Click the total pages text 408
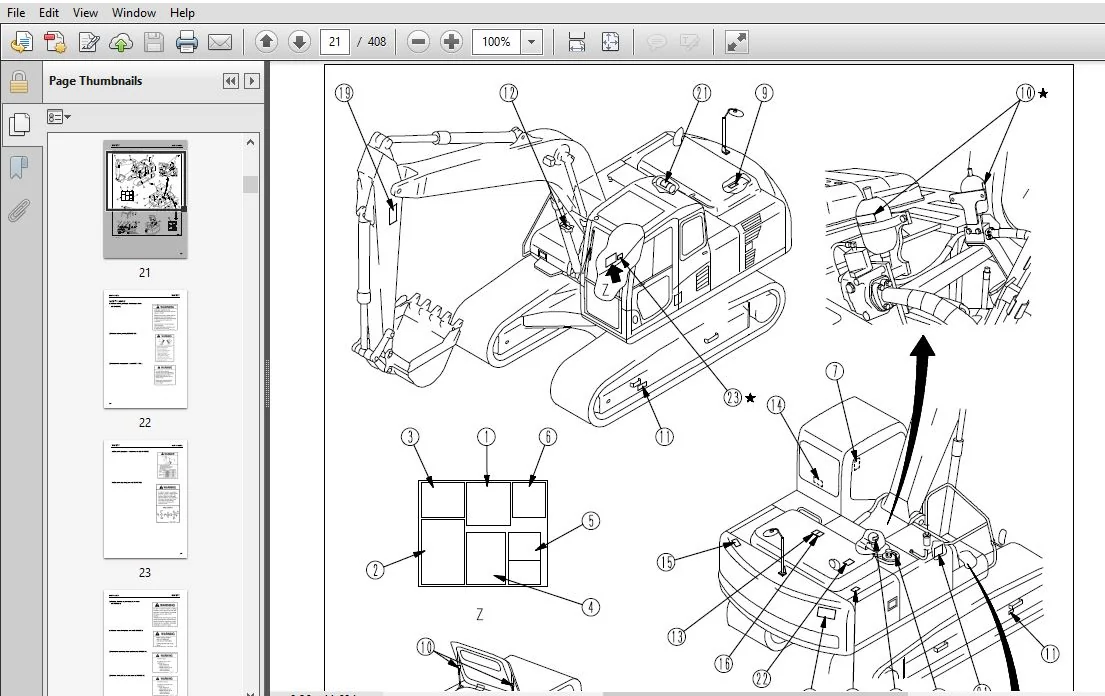 pyautogui.click(x=377, y=42)
